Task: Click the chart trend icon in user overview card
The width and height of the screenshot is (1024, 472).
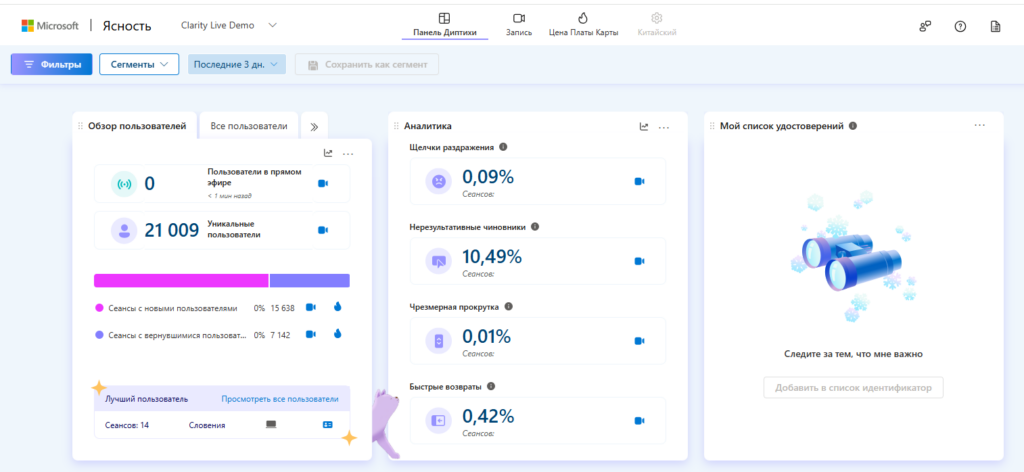Action: click(x=328, y=153)
